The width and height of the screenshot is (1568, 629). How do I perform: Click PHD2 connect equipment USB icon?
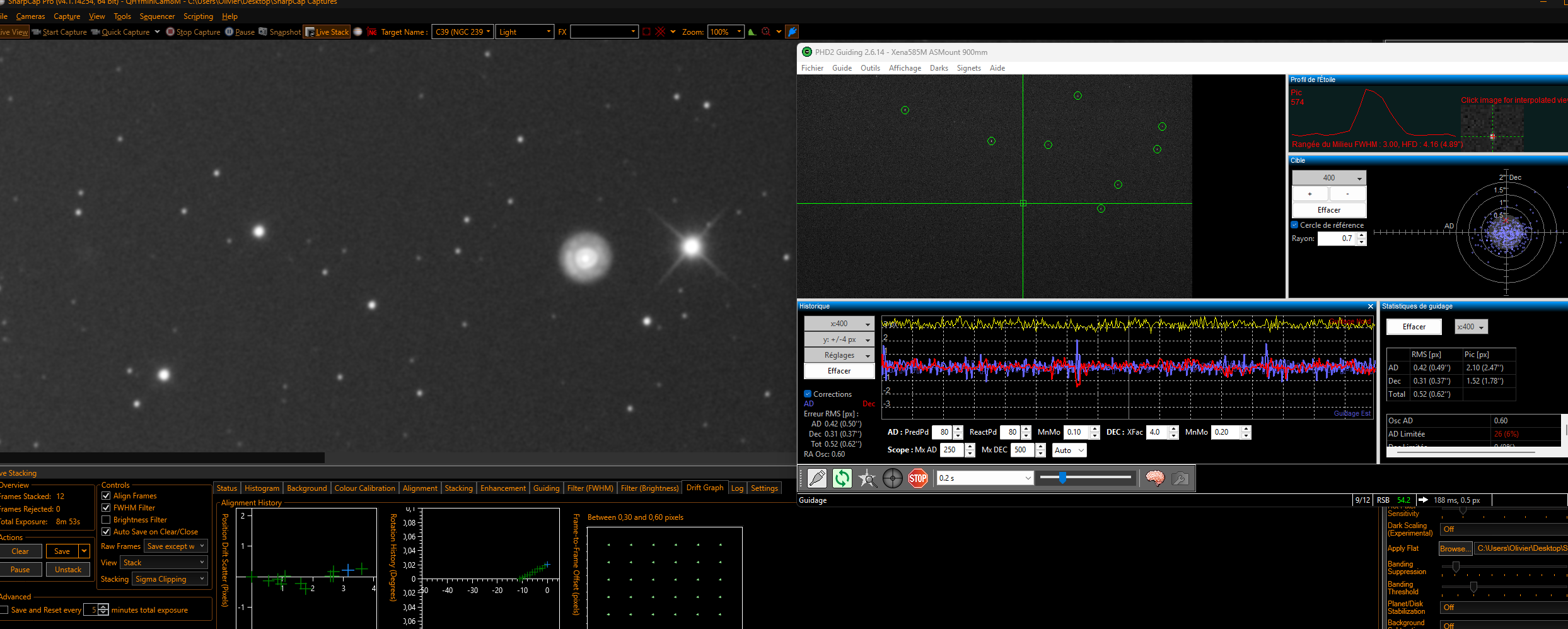[x=817, y=478]
